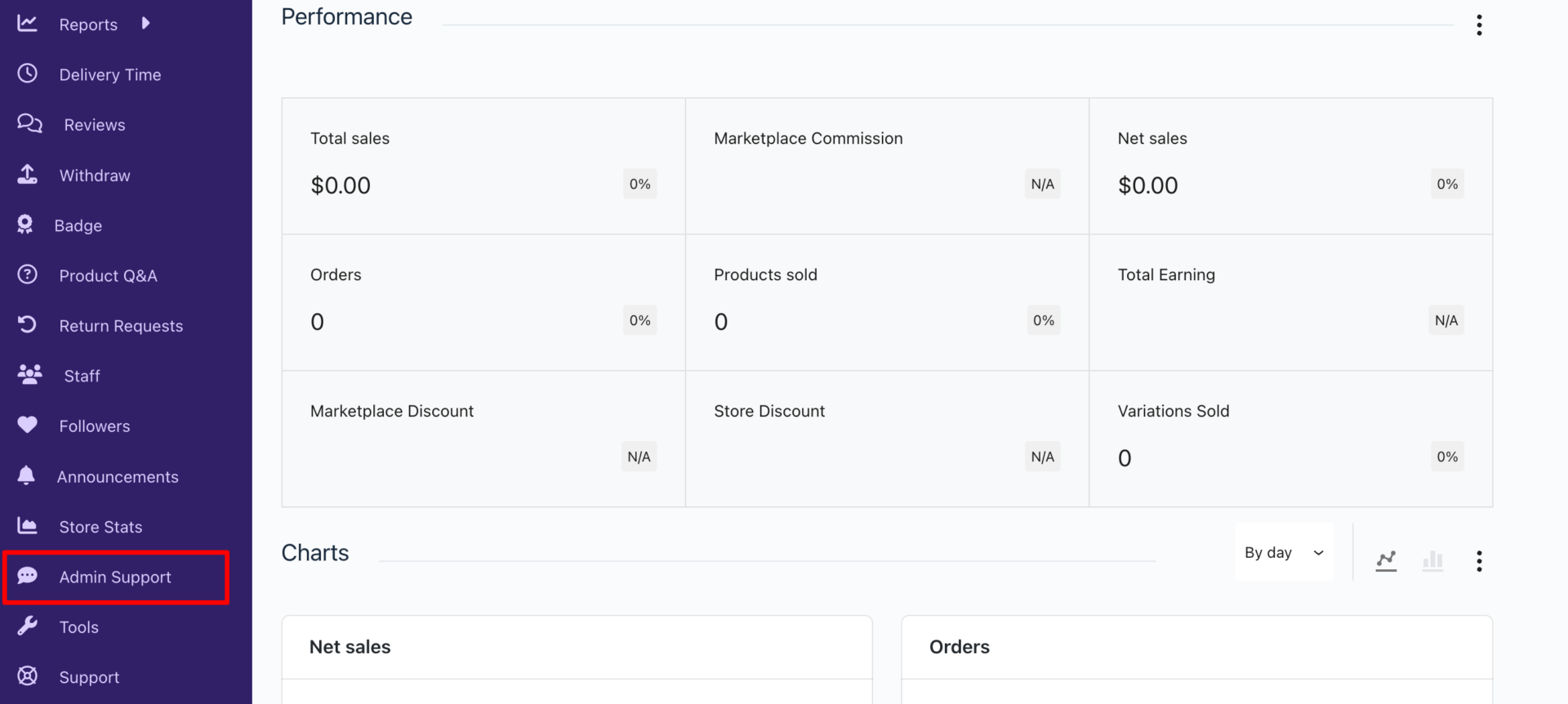Click the Followers heart icon

28,425
